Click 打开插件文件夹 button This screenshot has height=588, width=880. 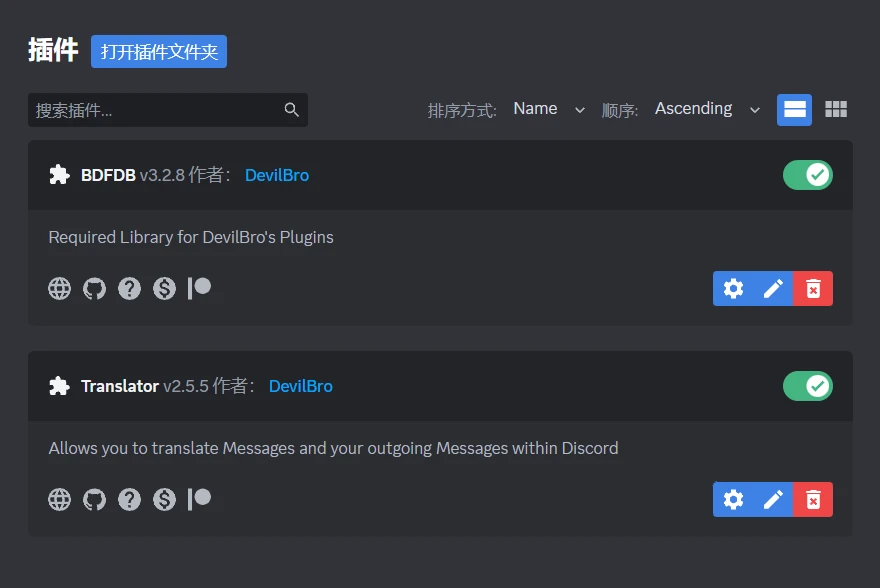[x=159, y=52]
